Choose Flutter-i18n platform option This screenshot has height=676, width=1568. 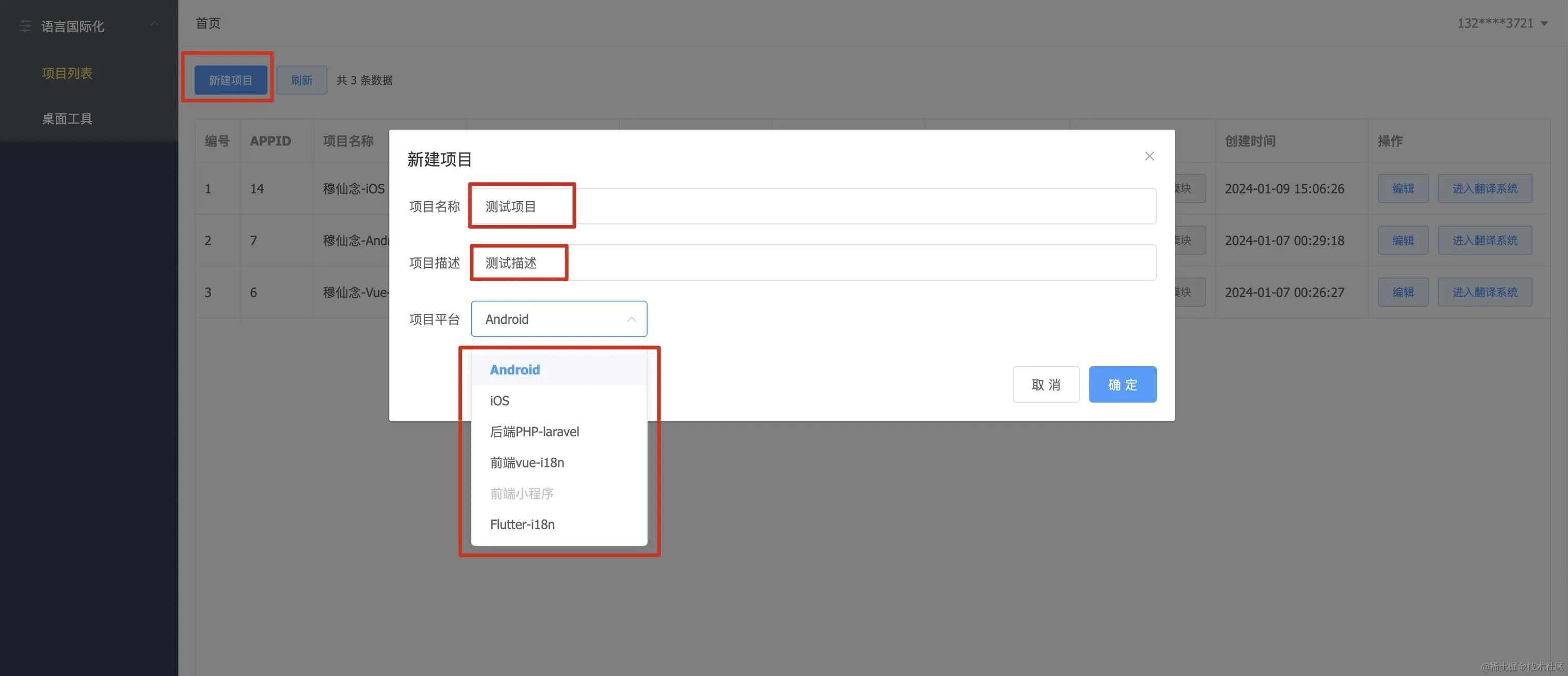pyautogui.click(x=522, y=525)
